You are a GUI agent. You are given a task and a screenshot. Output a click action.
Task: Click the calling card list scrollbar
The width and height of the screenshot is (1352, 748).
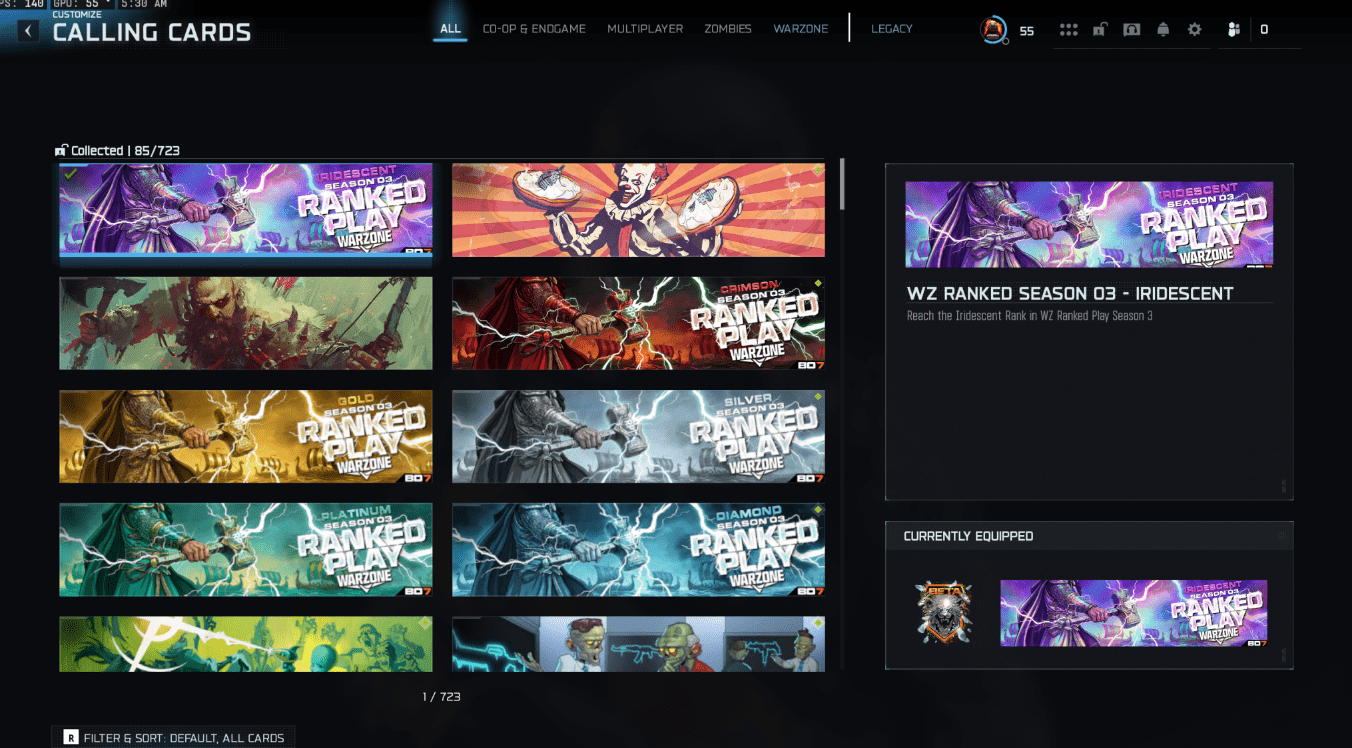coord(842,185)
